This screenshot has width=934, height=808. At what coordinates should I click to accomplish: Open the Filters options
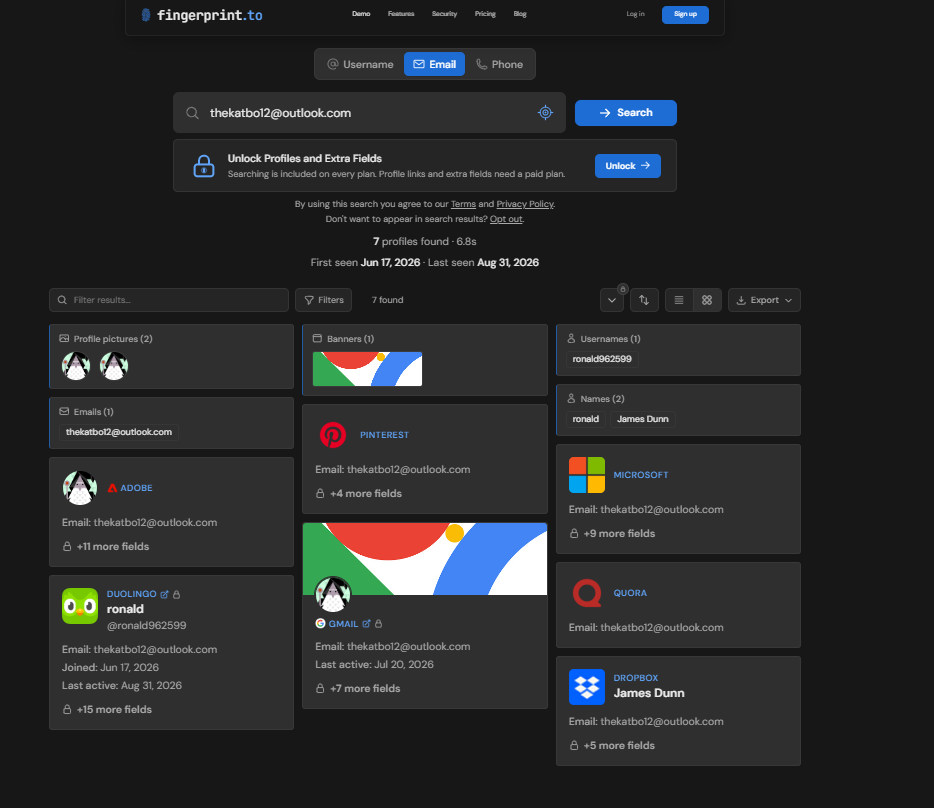323,300
